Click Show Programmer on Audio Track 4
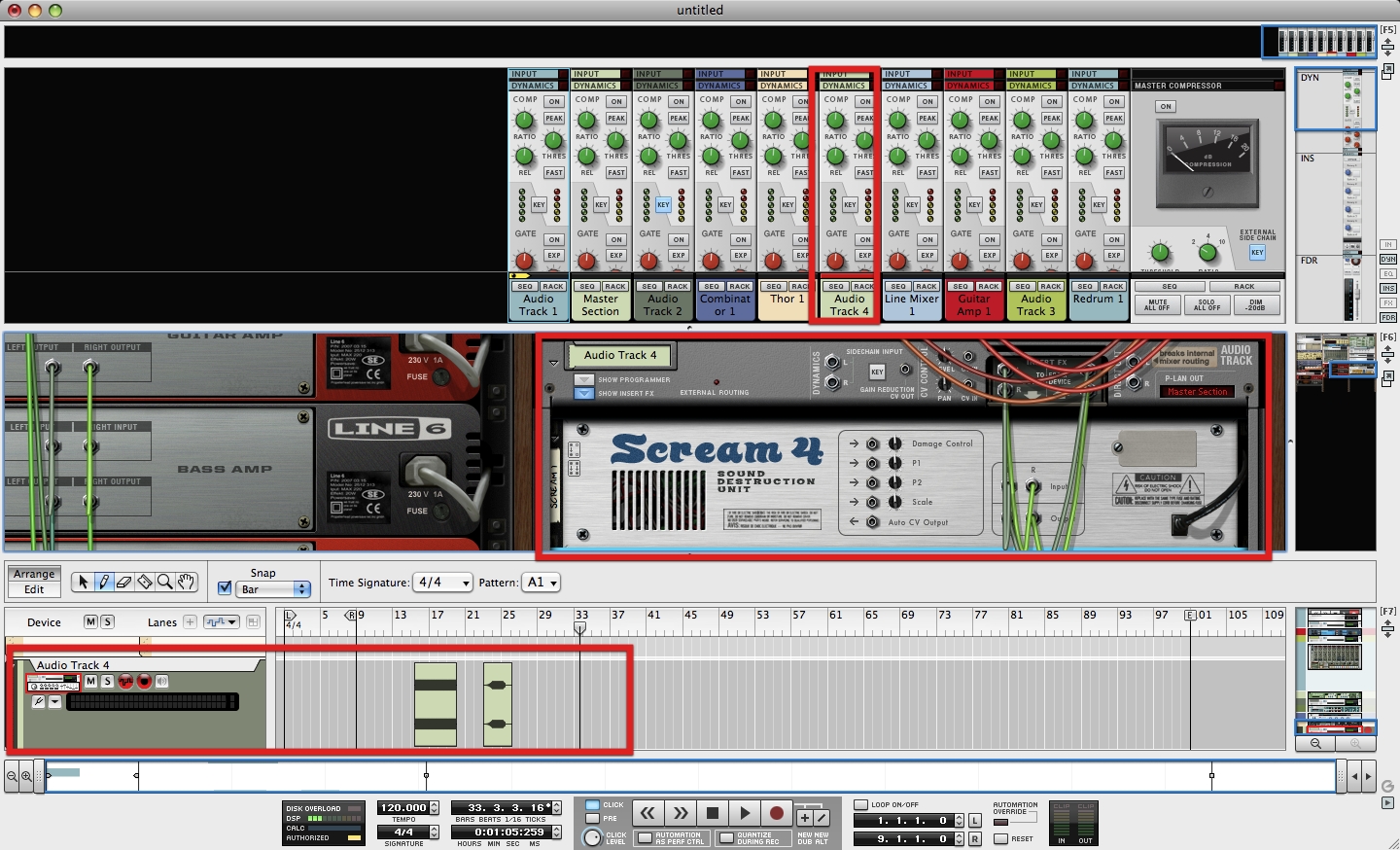The height and width of the screenshot is (850, 1400). pos(583,379)
